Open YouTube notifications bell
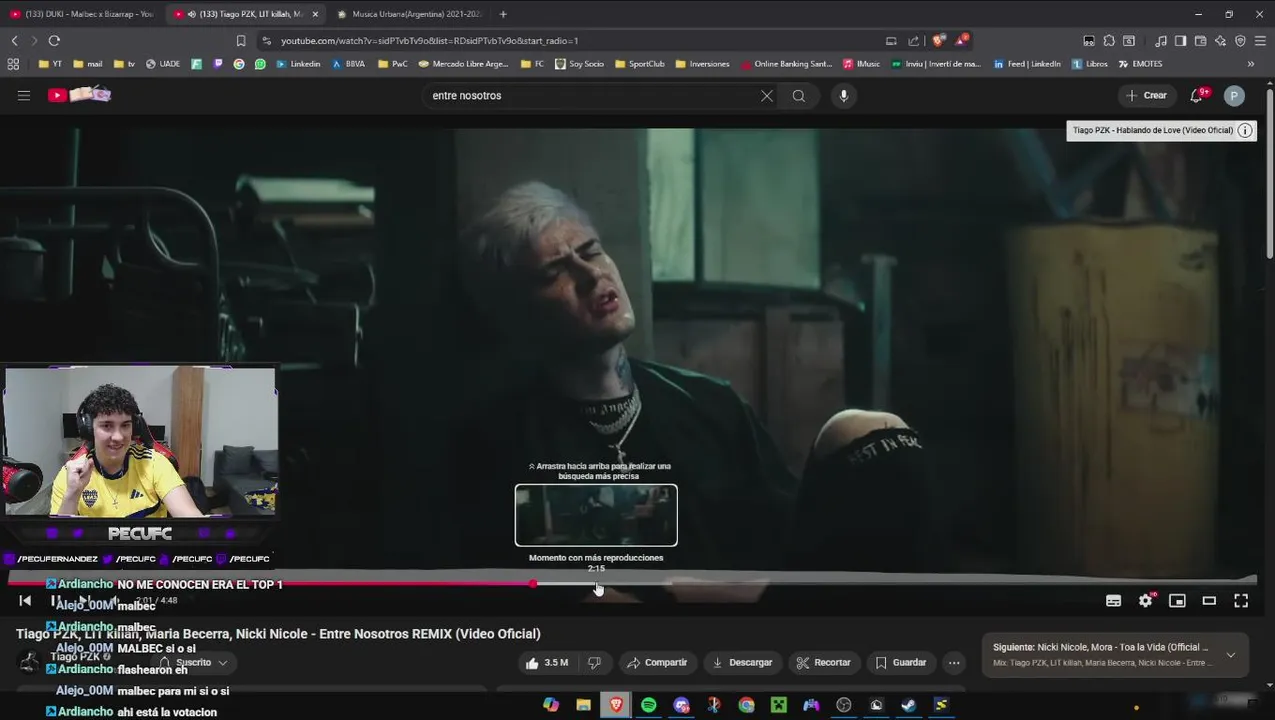Image resolution: width=1275 pixels, height=720 pixels. point(1198,95)
